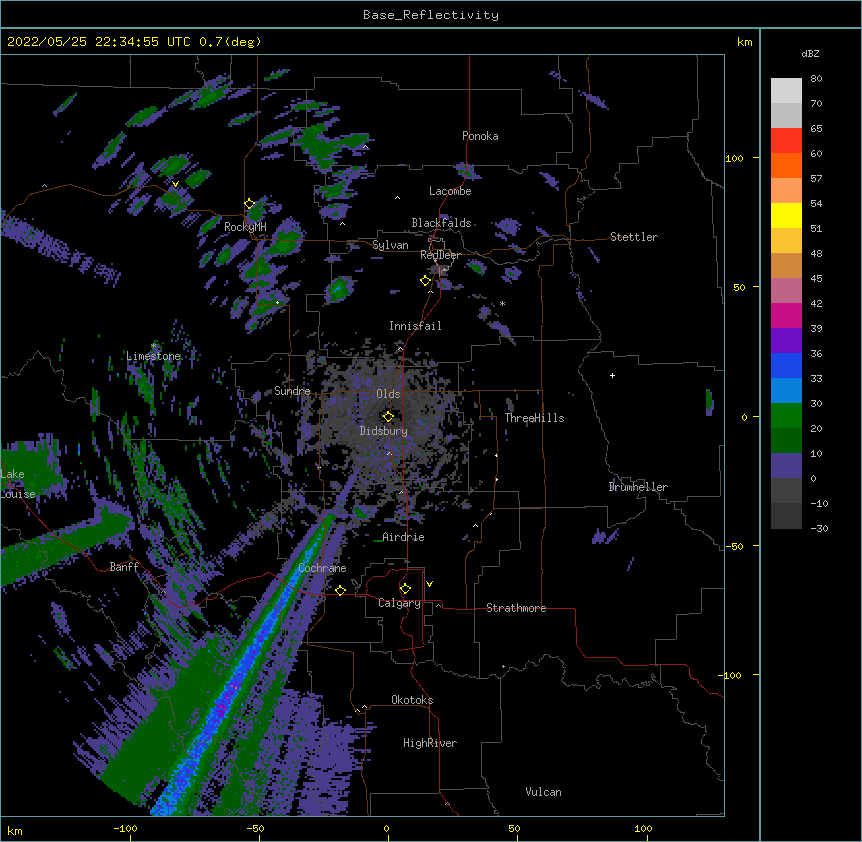
Task: Click the km unit label at bottom left
Action: 14,830
